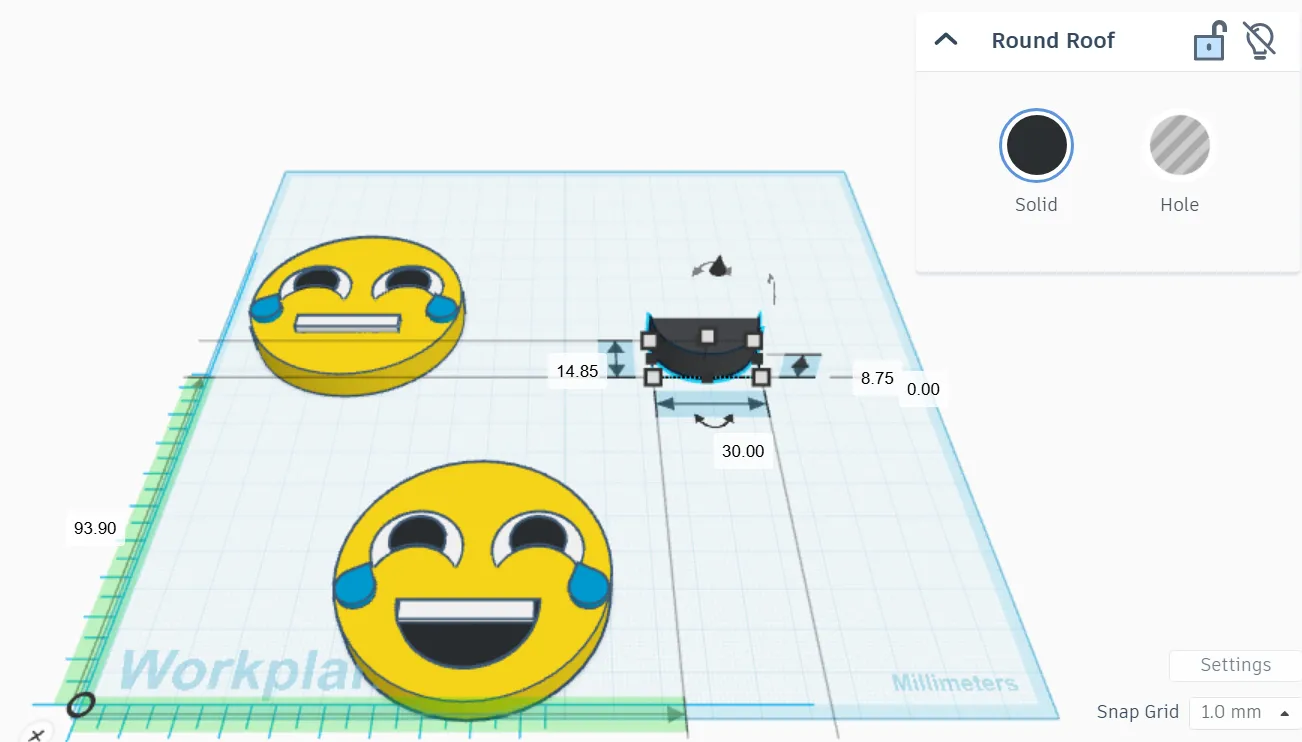Select Hole fill for the Round Roof
The height and width of the screenshot is (742, 1302).
point(1180,145)
